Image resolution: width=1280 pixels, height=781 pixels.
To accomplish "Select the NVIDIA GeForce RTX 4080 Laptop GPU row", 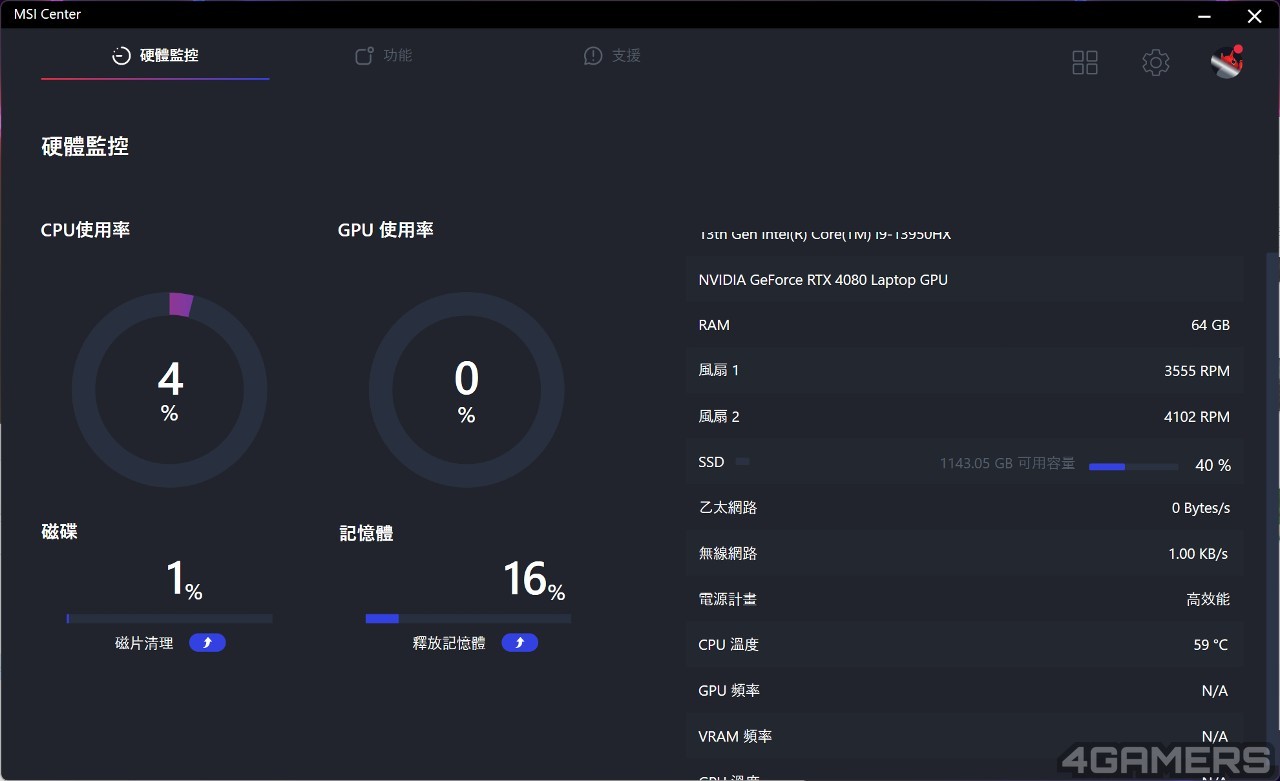I will pos(964,280).
